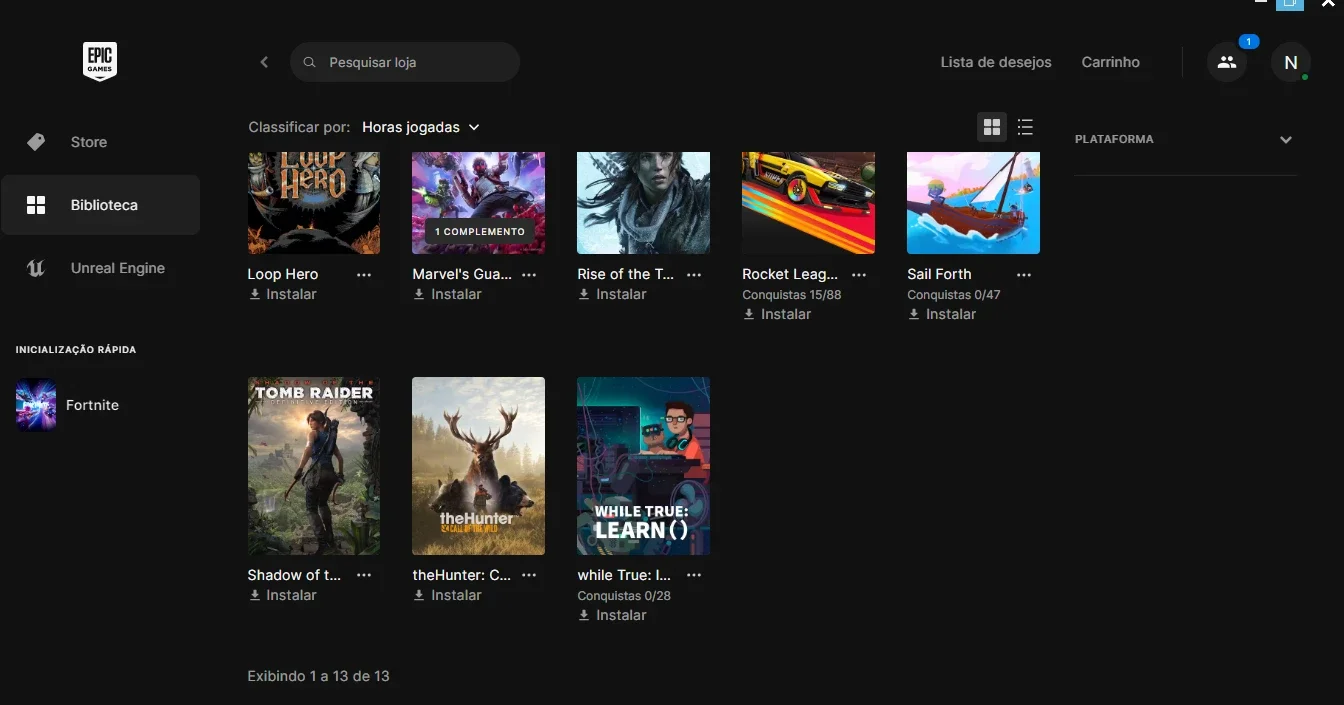The width and height of the screenshot is (1344, 705).
Task: Click the Loop Hero title text
Action: point(283,274)
